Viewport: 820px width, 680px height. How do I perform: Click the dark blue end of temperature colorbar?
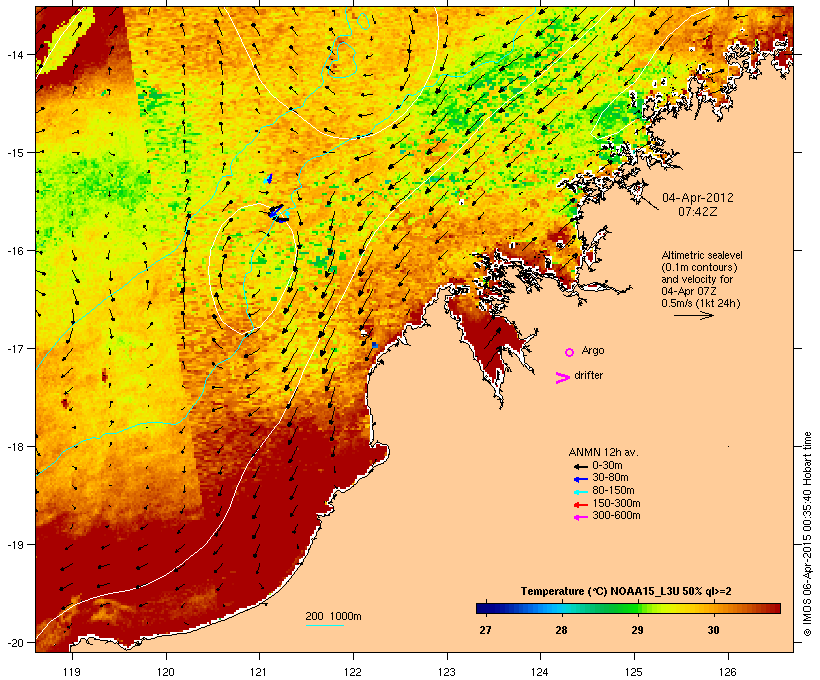[484, 608]
